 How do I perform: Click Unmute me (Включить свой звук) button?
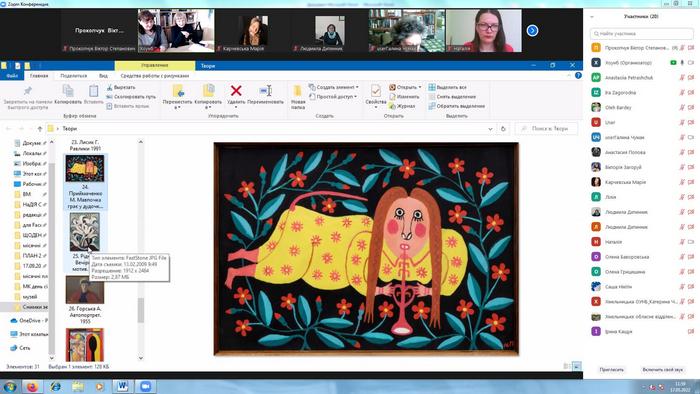(x=662, y=370)
